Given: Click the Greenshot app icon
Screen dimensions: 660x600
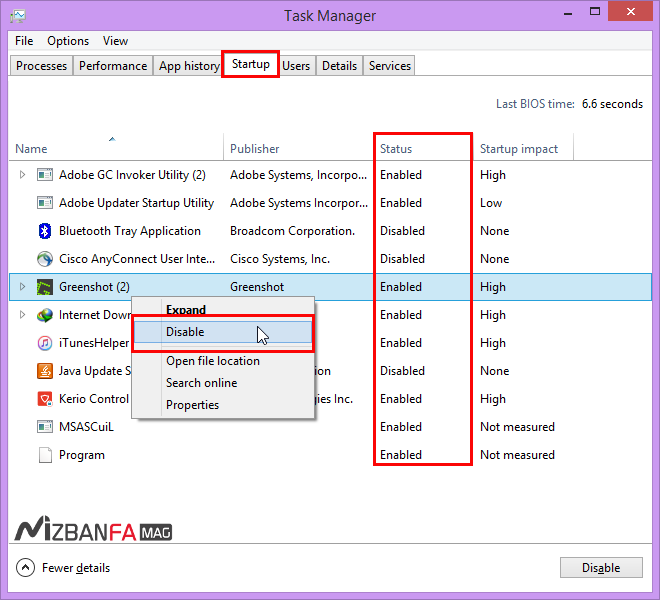Looking at the screenshot, I should coord(44,287).
